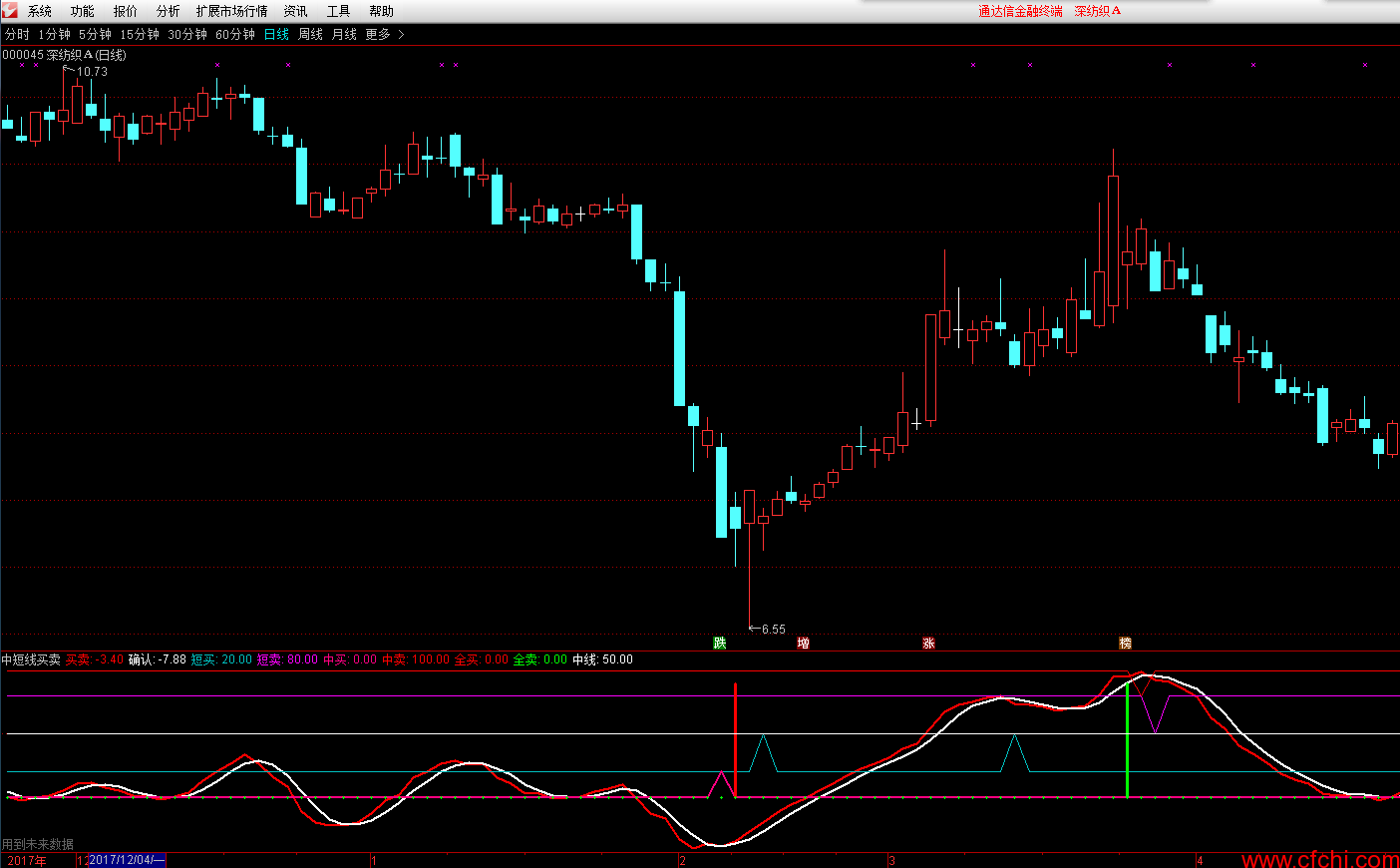Image resolution: width=1400 pixels, height=868 pixels.
Task: Click the 中买: 0.00 indicator value
Action: [350, 659]
